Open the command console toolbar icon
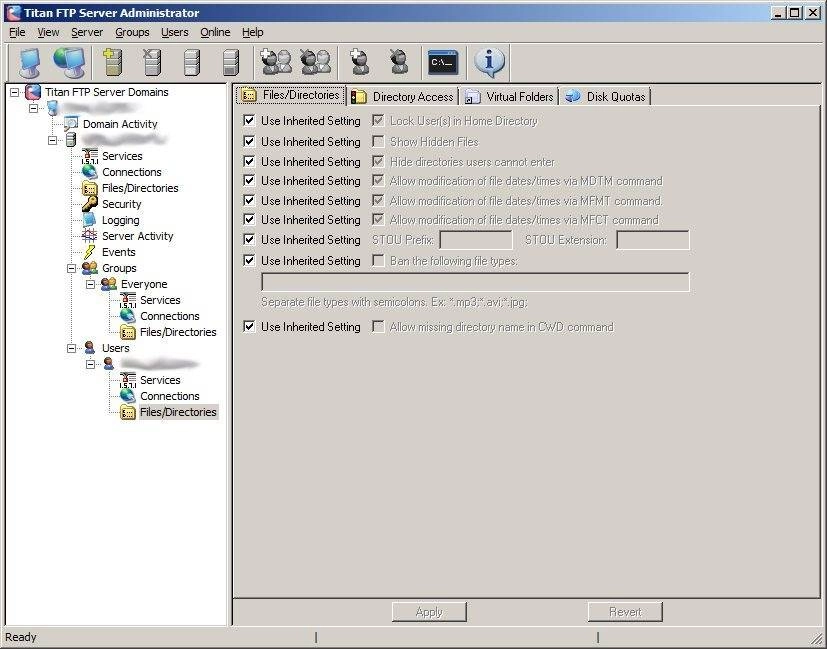Image resolution: width=827 pixels, height=649 pixels. (x=443, y=62)
